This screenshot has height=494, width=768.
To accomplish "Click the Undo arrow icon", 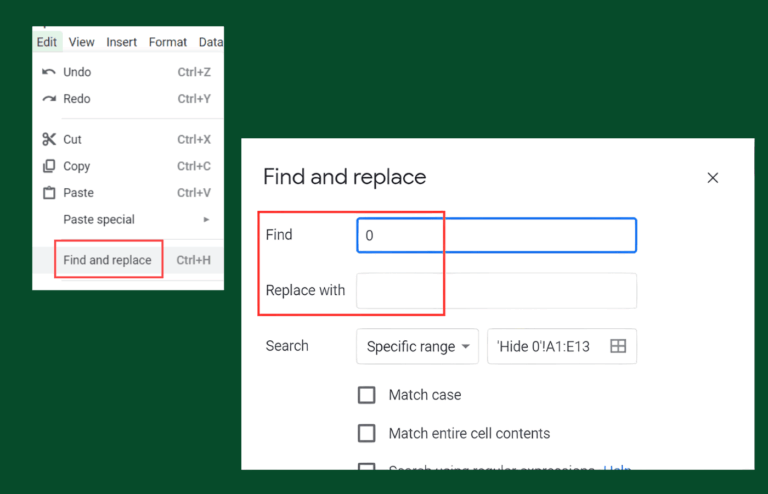I will coord(48,72).
